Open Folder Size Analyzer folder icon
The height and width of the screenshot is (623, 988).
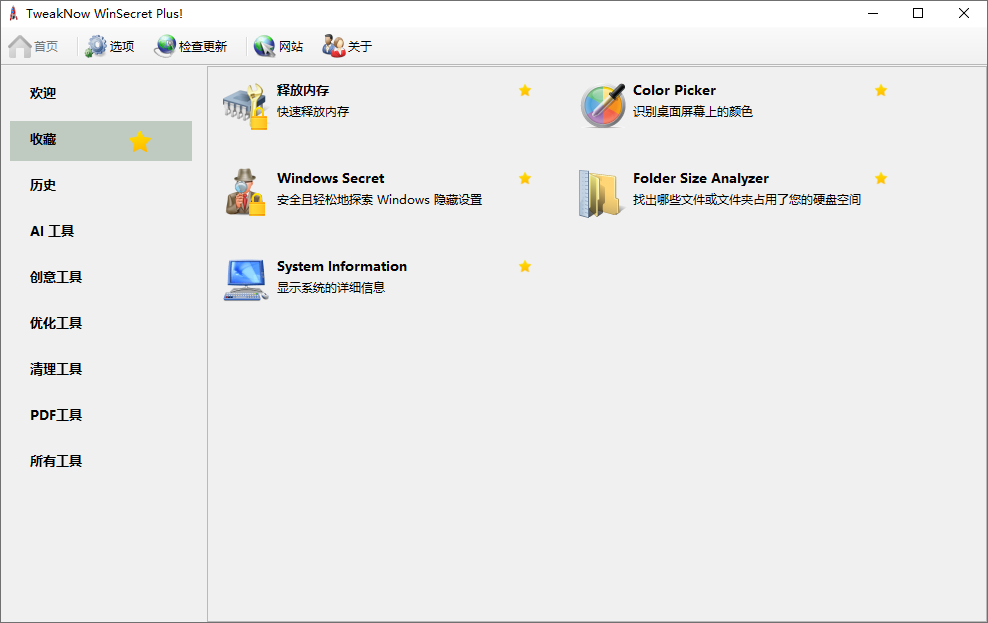[x=600, y=193]
